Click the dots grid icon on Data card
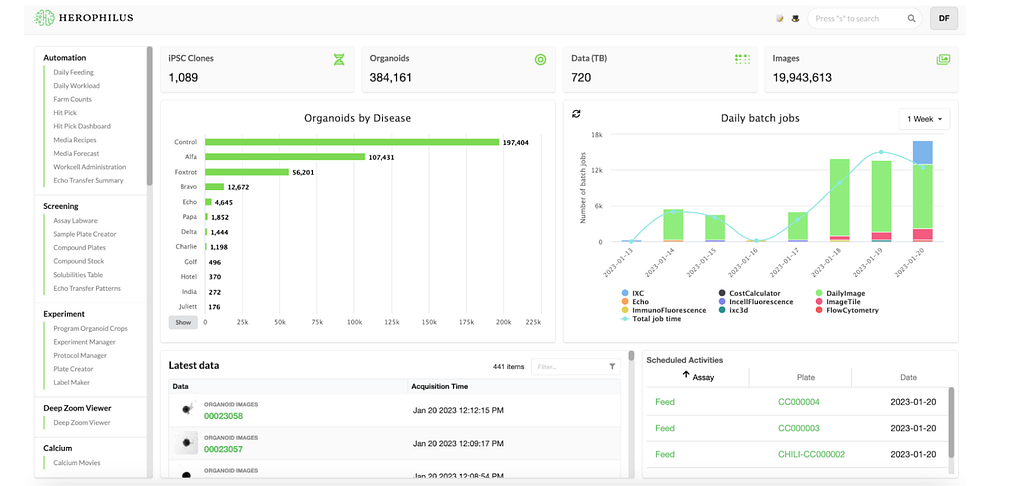The height and width of the screenshot is (486, 1024). point(743,59)
